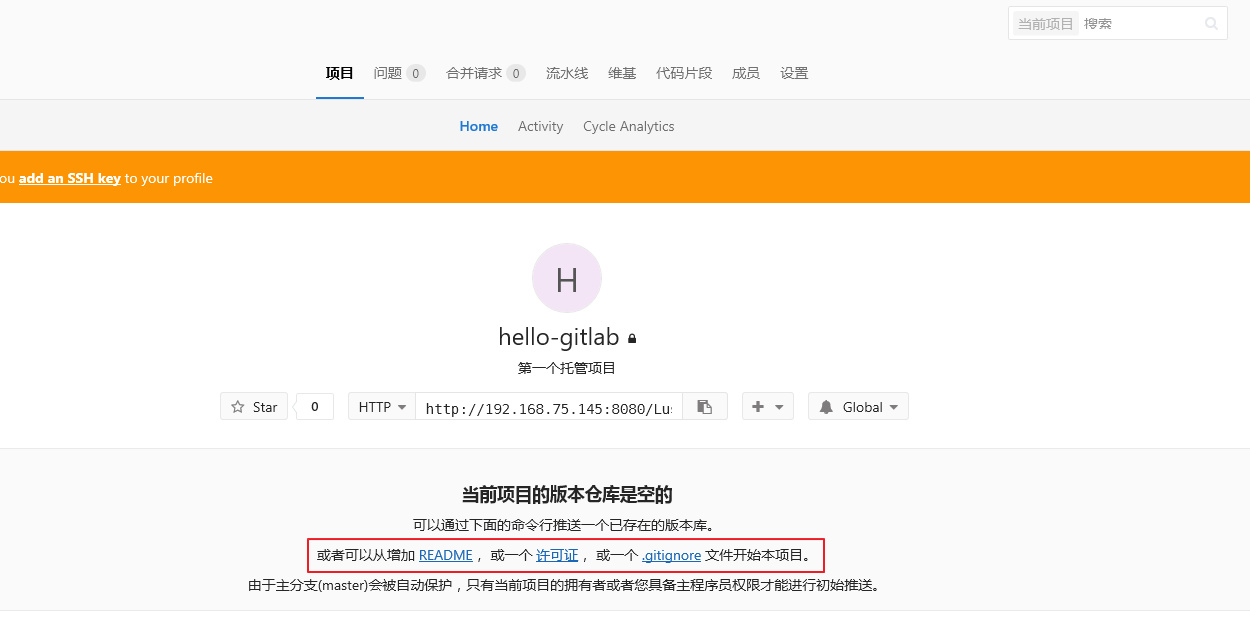The width and height of the screenshot is (1250, 622).
Task: Click the add an SSH key link
Action: click(70, 178)
